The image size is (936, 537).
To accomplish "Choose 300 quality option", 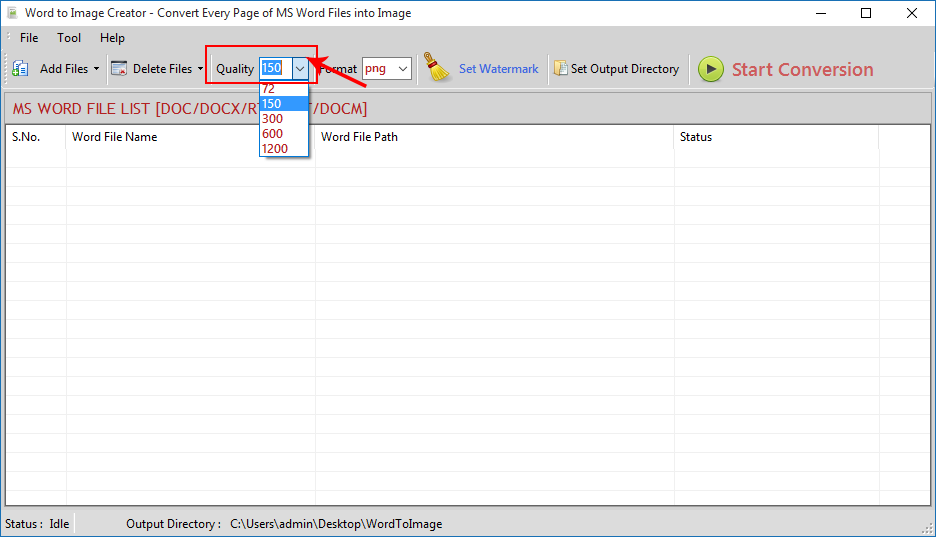I will [x=284, y=119].
